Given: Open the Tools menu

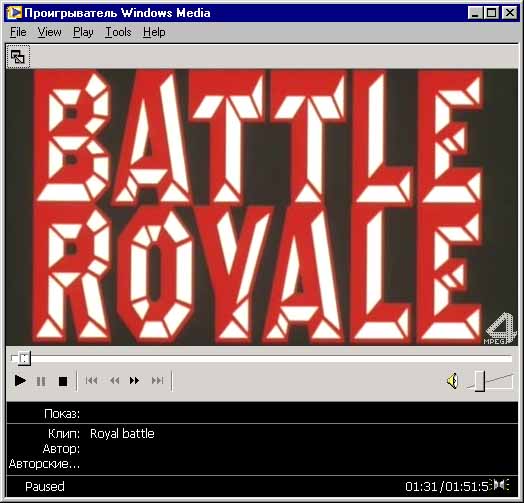Looking at the screenshot, I should click(x=118, y=32).
